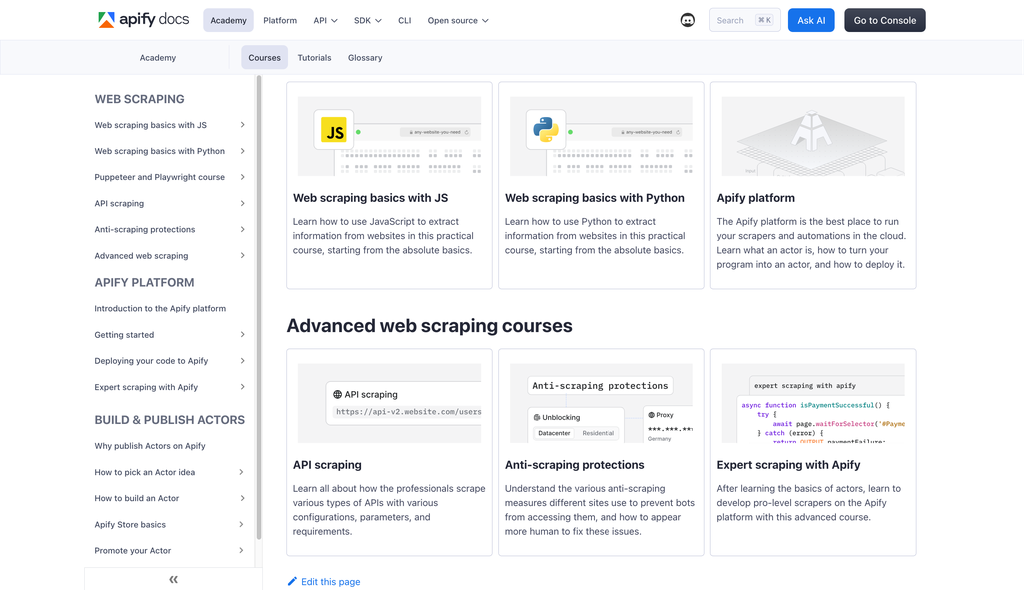Image resolution: width=1024 pixels, height=590 pixels.
Task: Expand Web scraping basics with JS sidebar item
Action: click(x=242, y=125)
